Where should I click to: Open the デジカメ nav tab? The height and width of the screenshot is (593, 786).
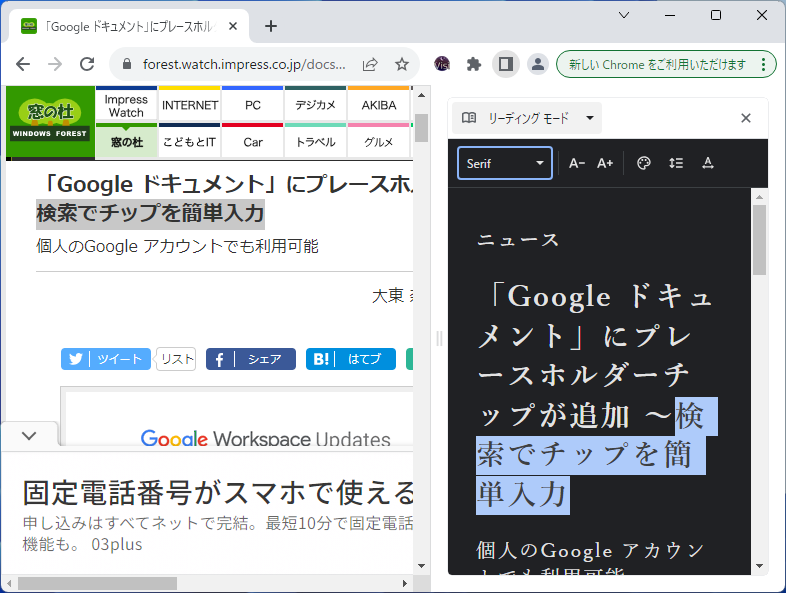(315, 105)
